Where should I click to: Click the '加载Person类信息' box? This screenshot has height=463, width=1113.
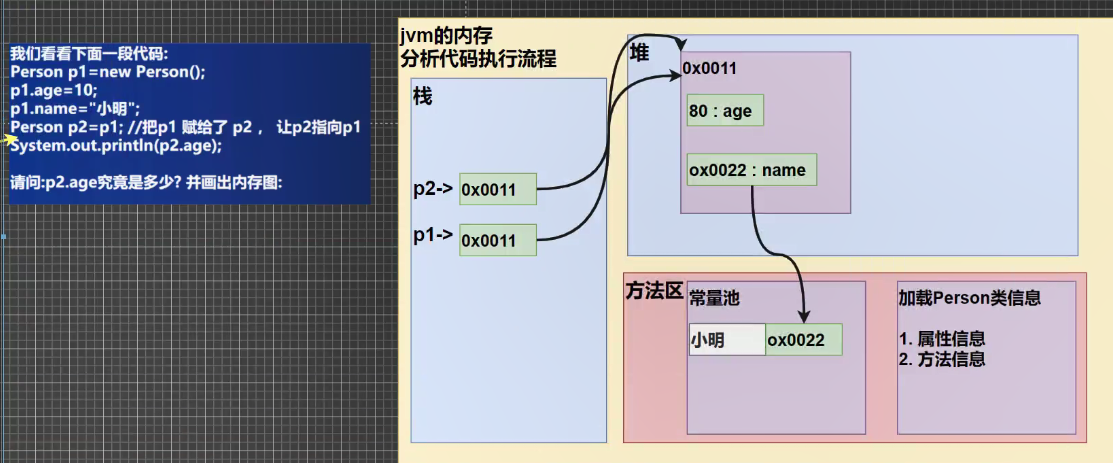click(987, 357)
